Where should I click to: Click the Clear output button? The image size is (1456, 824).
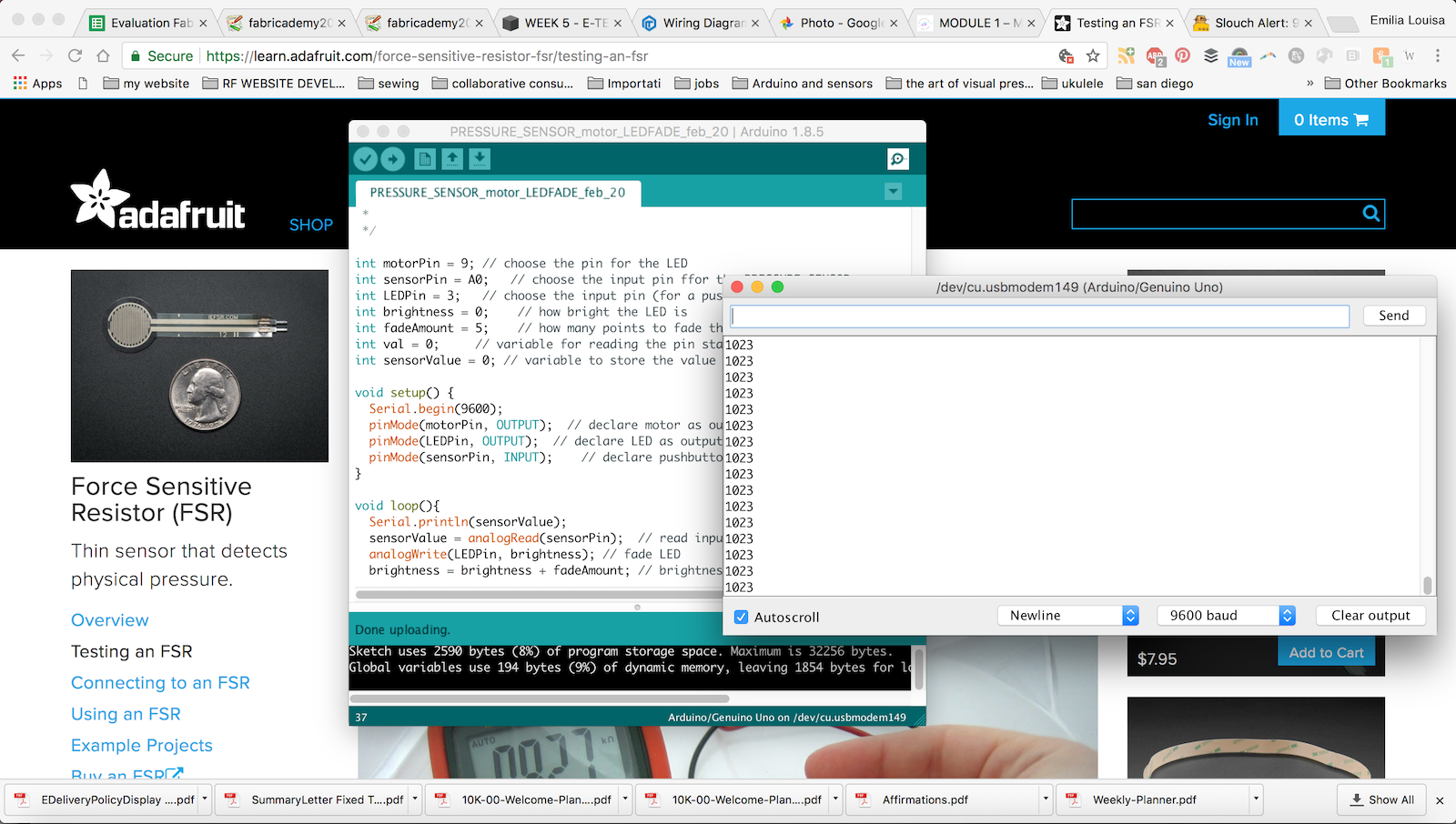pyautogui.click(x=1370, y=616)
